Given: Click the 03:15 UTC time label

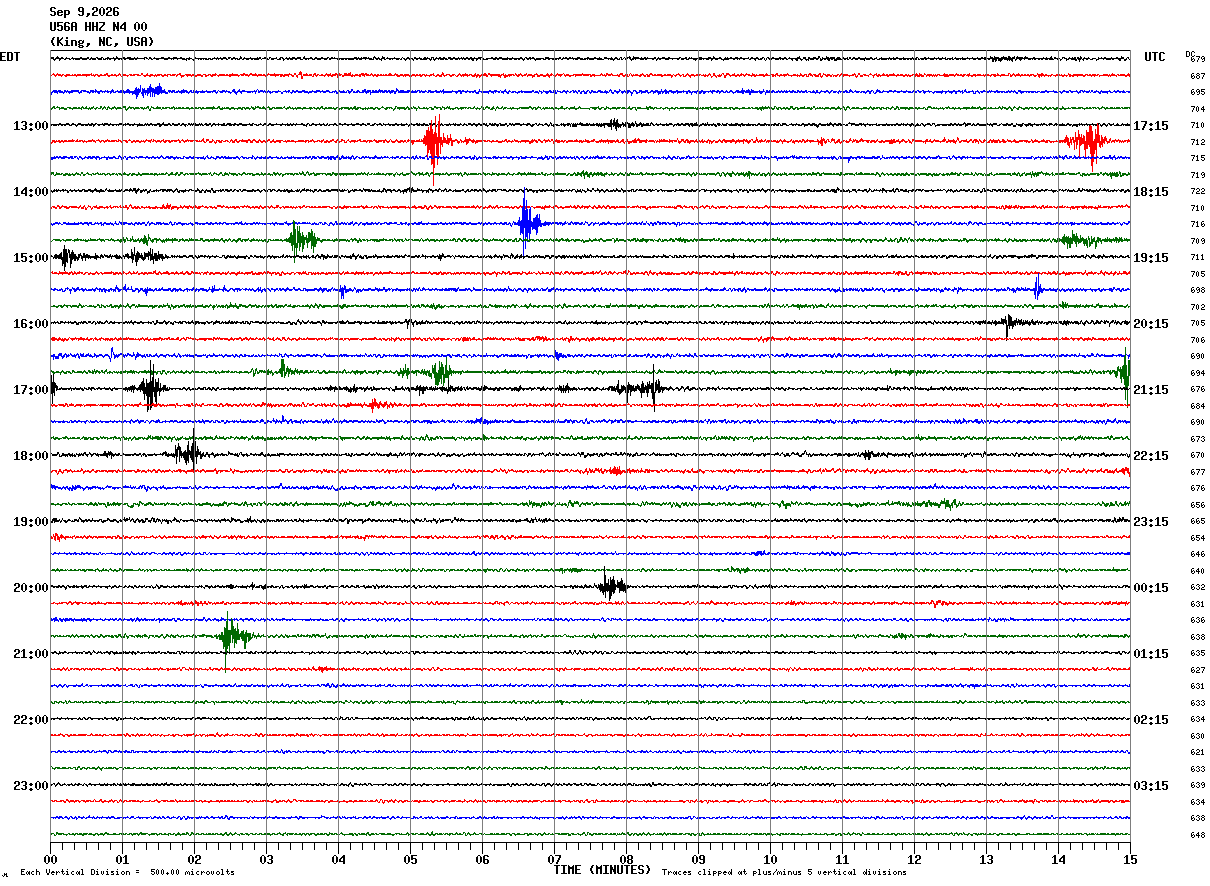Looking at the screenshot, I should click(x=1150, y=785).
